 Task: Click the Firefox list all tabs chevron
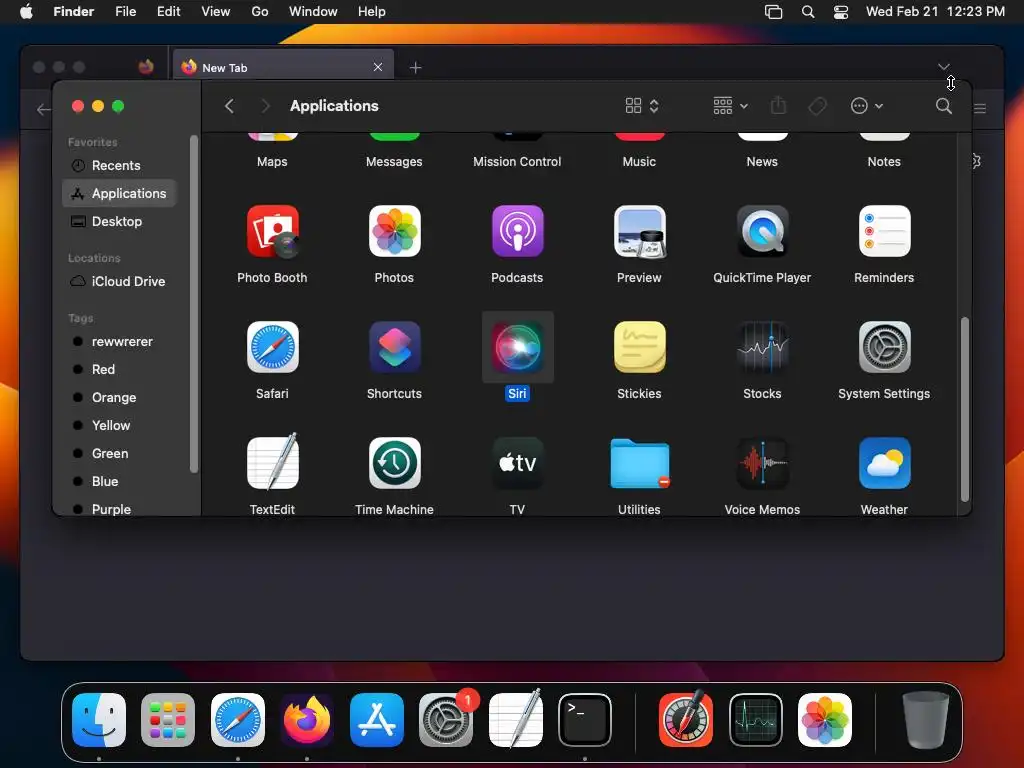click(x=944, y=66)
